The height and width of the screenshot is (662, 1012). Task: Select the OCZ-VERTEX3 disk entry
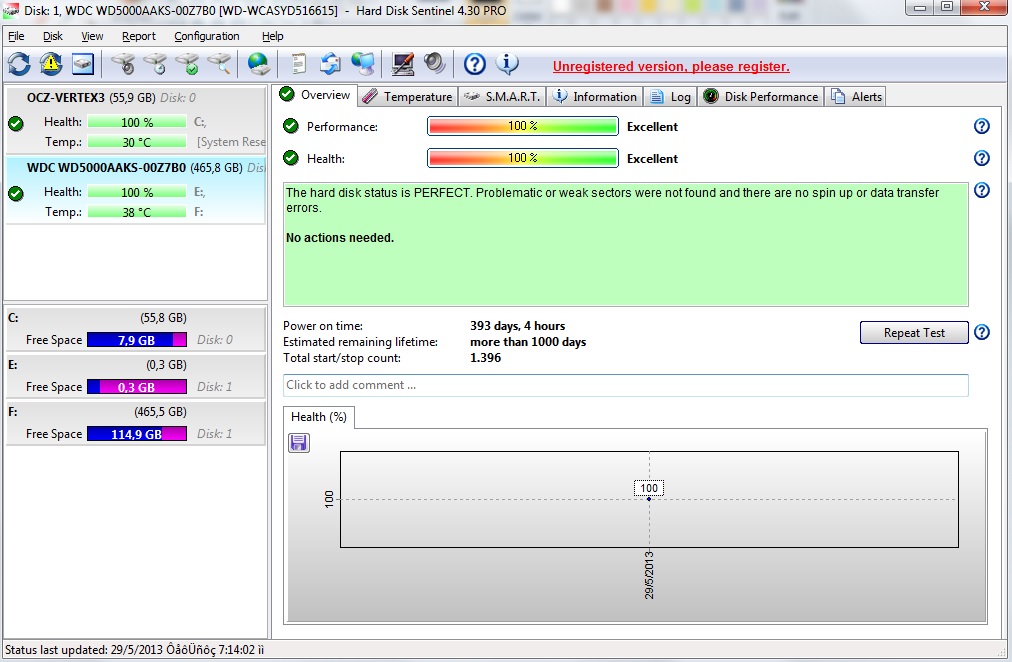click(x=136, y=120)
